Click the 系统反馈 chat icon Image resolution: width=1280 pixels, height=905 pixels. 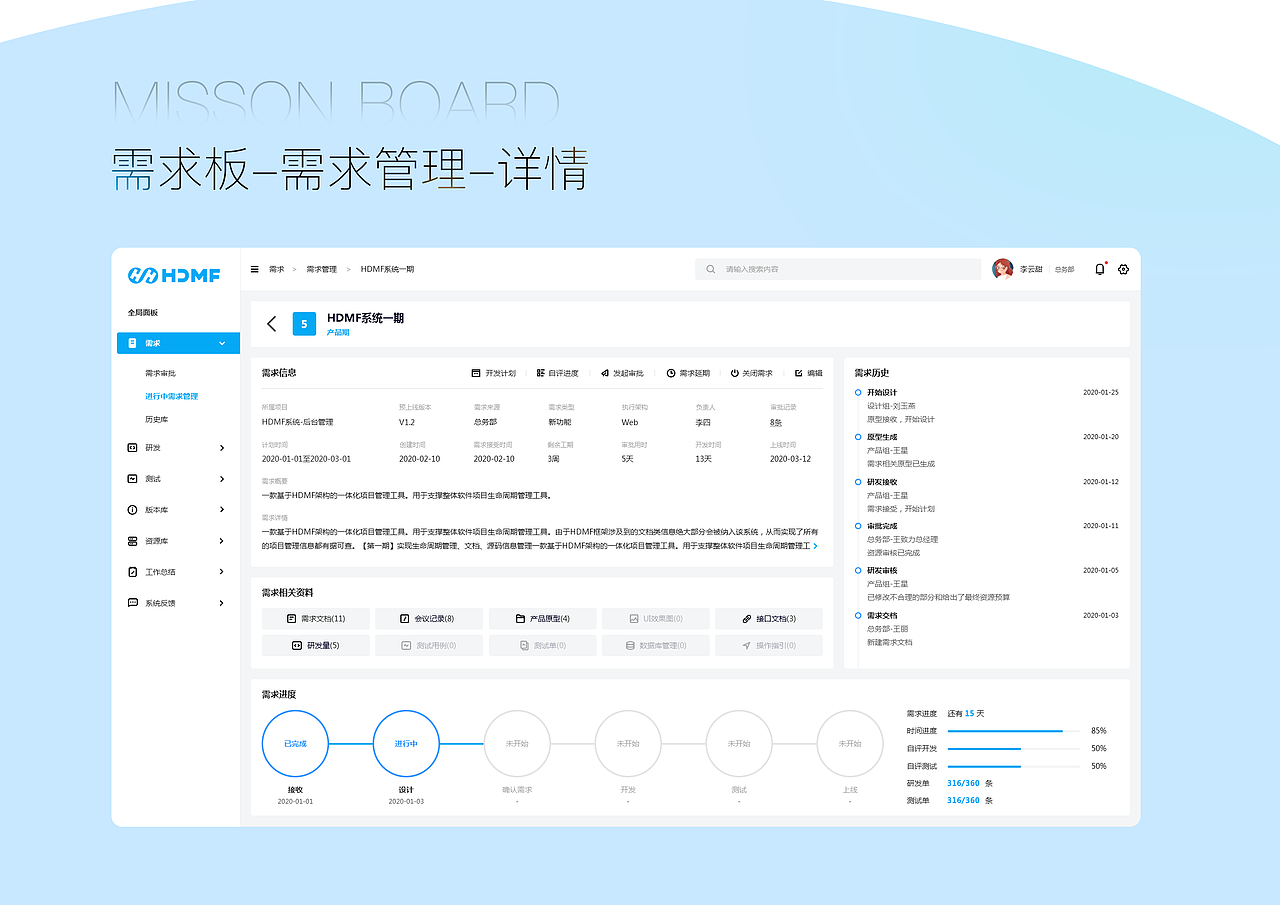[132, 603]
